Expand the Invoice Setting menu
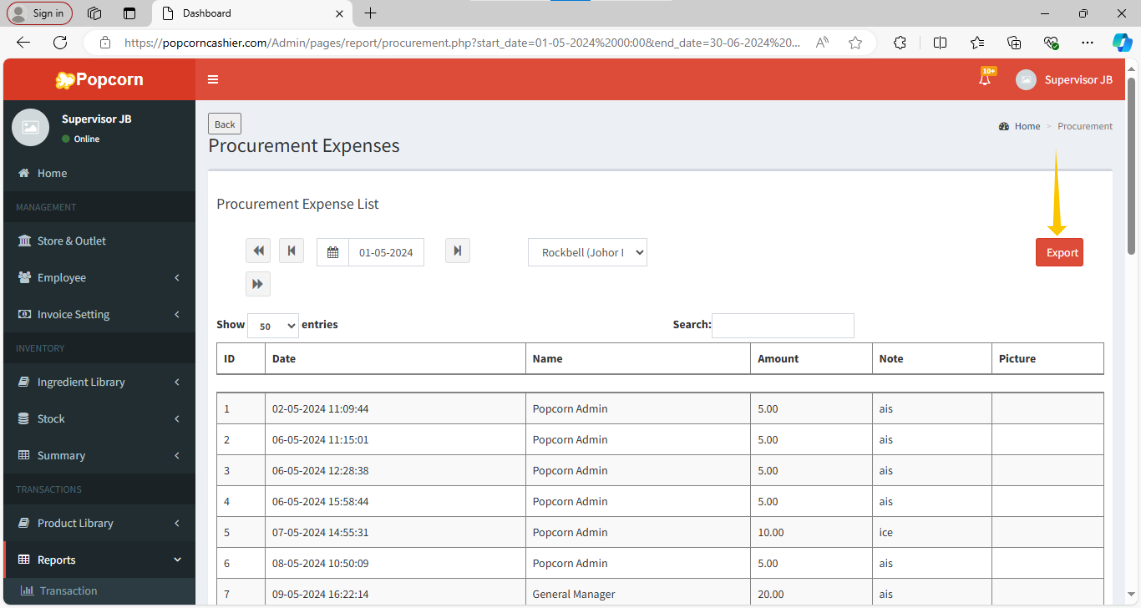Image resolution: width=1141 pixels, height=608 pixels. point(99,314)
